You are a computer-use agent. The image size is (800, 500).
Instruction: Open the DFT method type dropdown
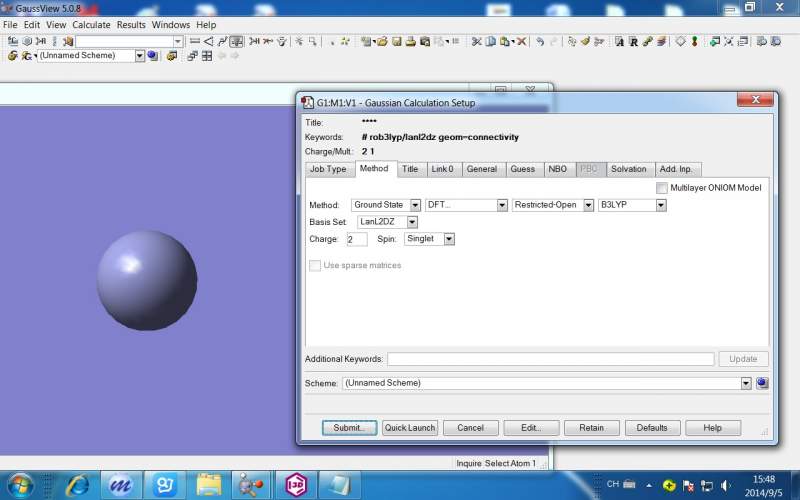click(x=502, y=205)
